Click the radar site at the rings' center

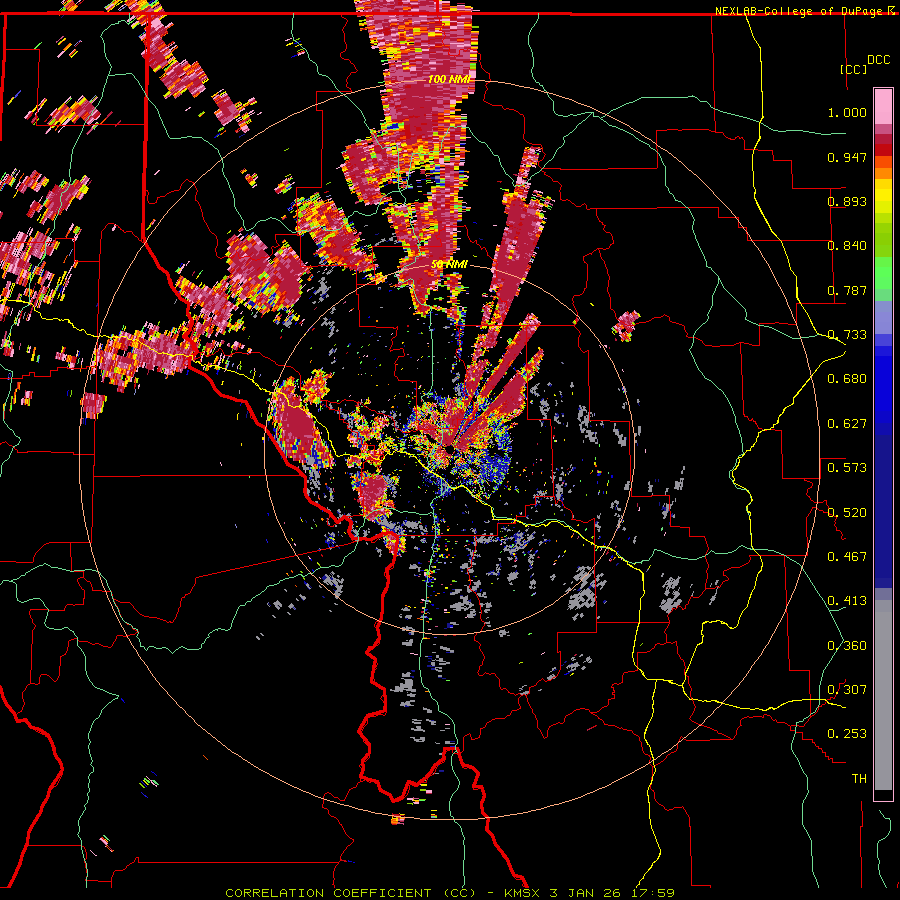click(449, 450)
